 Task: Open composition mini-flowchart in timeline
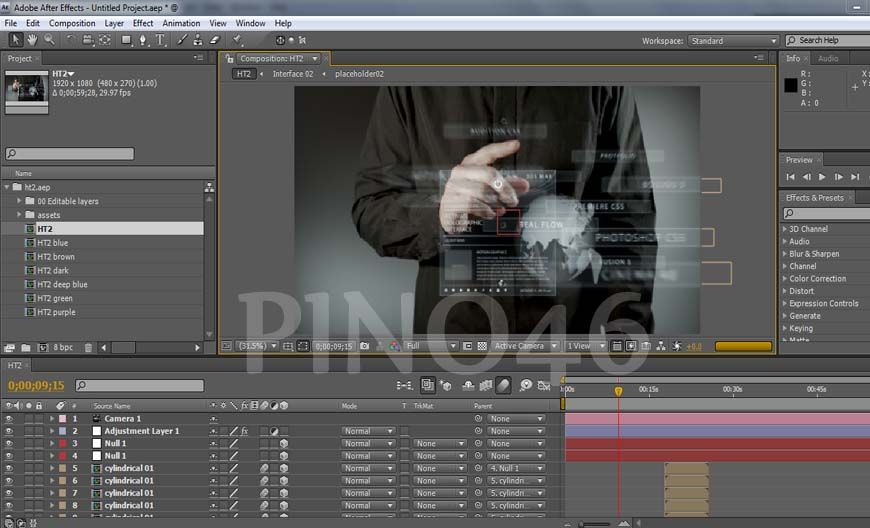(x=404, y=385)
